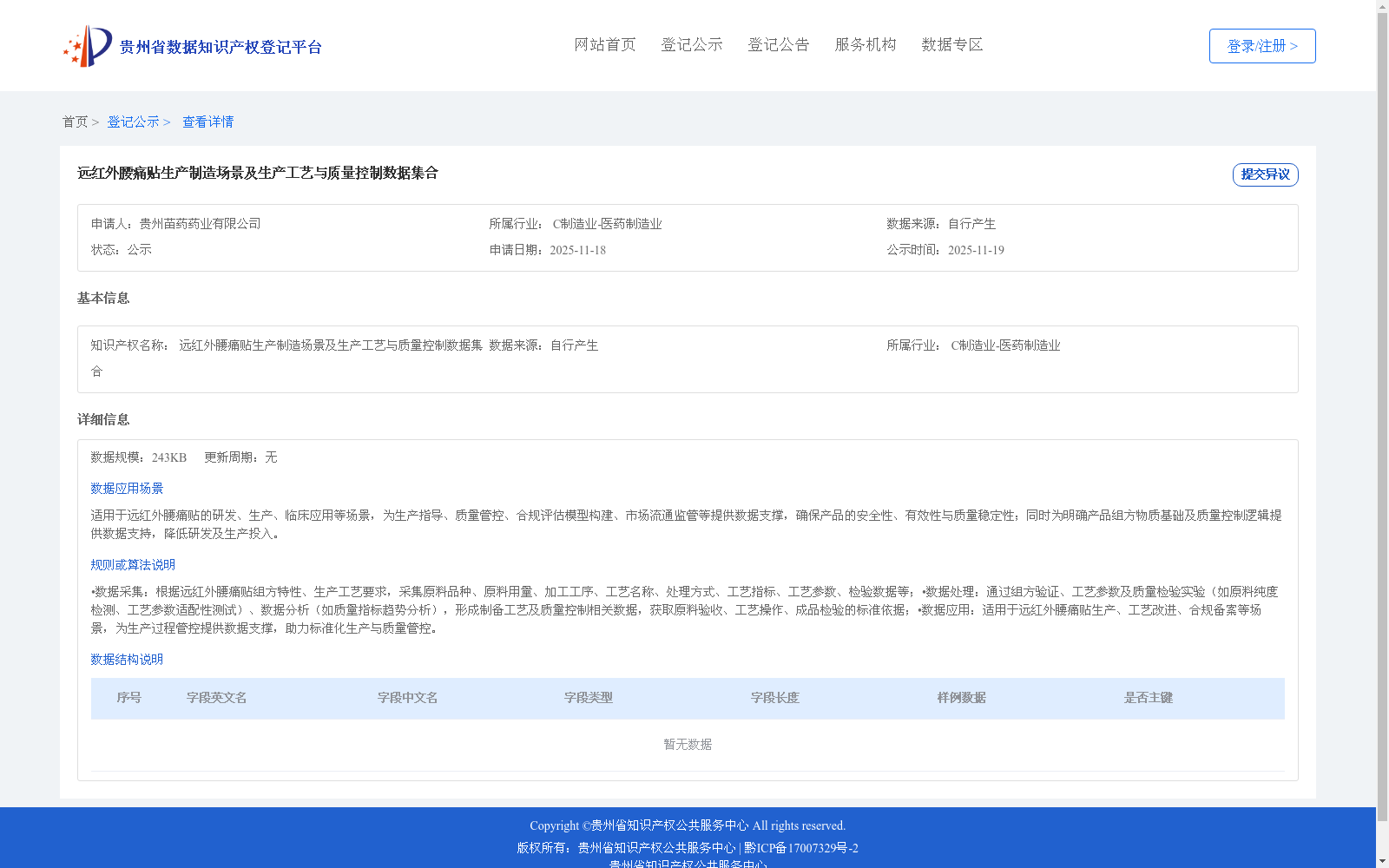1389x868 pixels.
Task: Click 首页 in the breadcrumb
Action: (x=75, y=122)
